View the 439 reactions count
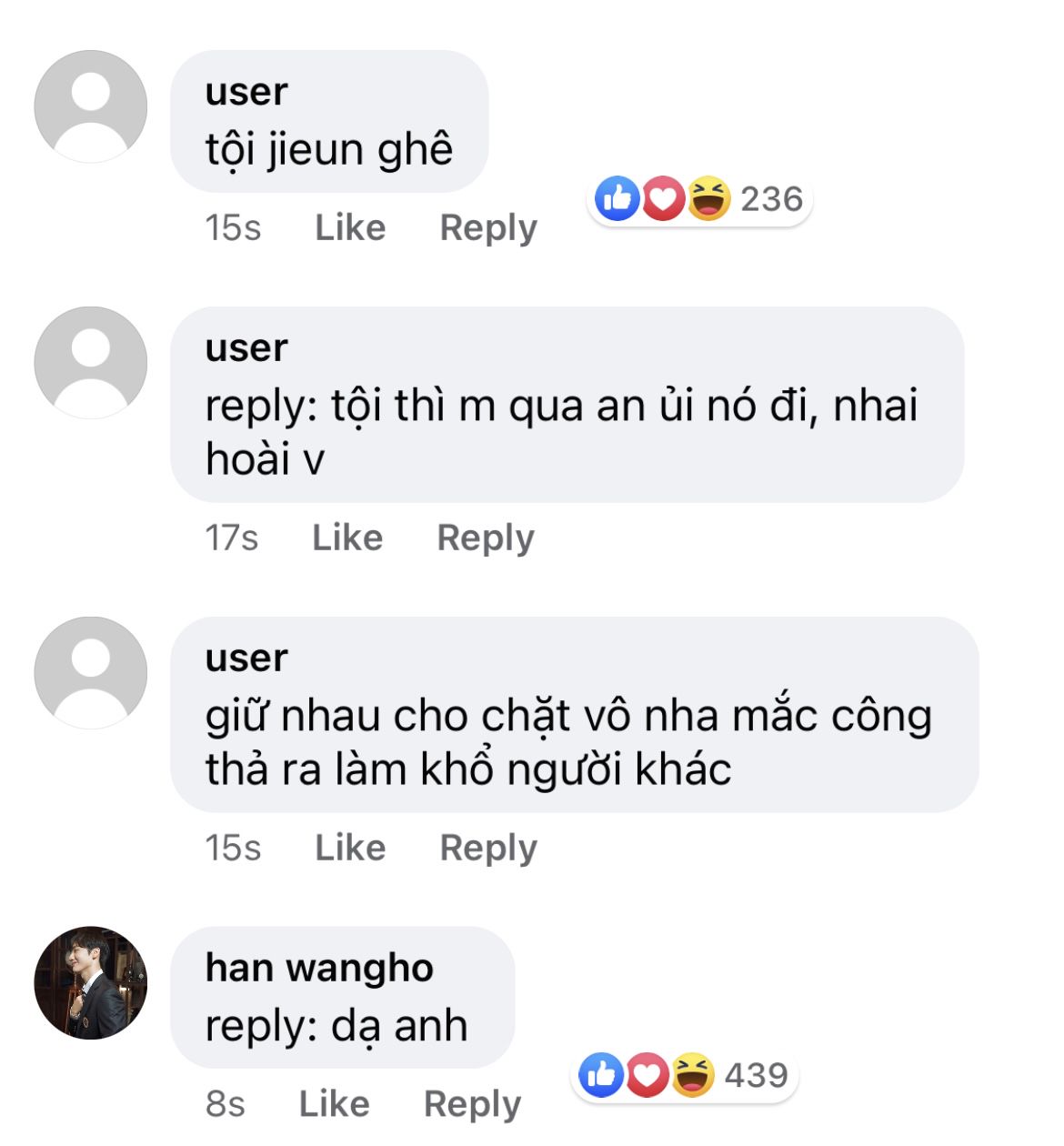 coord(756,1075)
